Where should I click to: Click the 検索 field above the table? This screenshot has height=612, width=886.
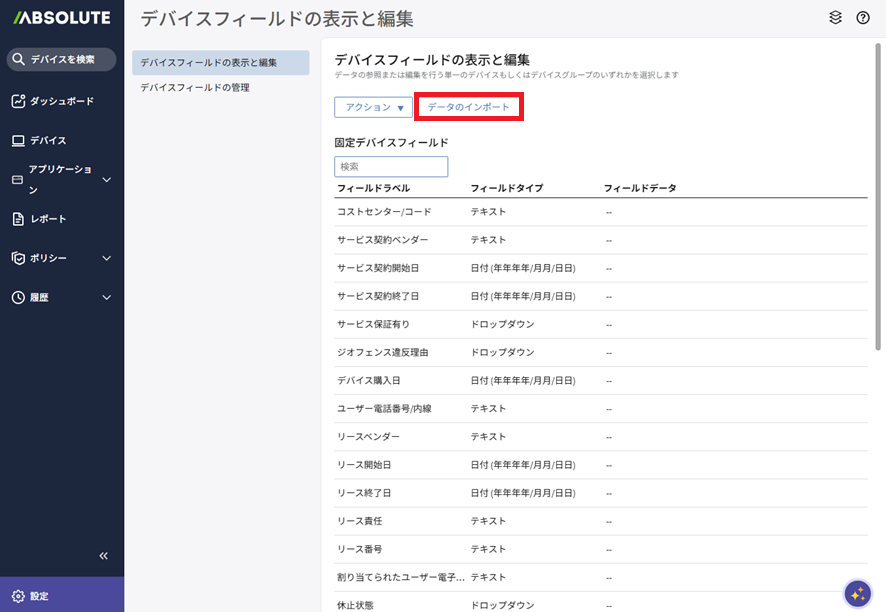pos(391,167)
